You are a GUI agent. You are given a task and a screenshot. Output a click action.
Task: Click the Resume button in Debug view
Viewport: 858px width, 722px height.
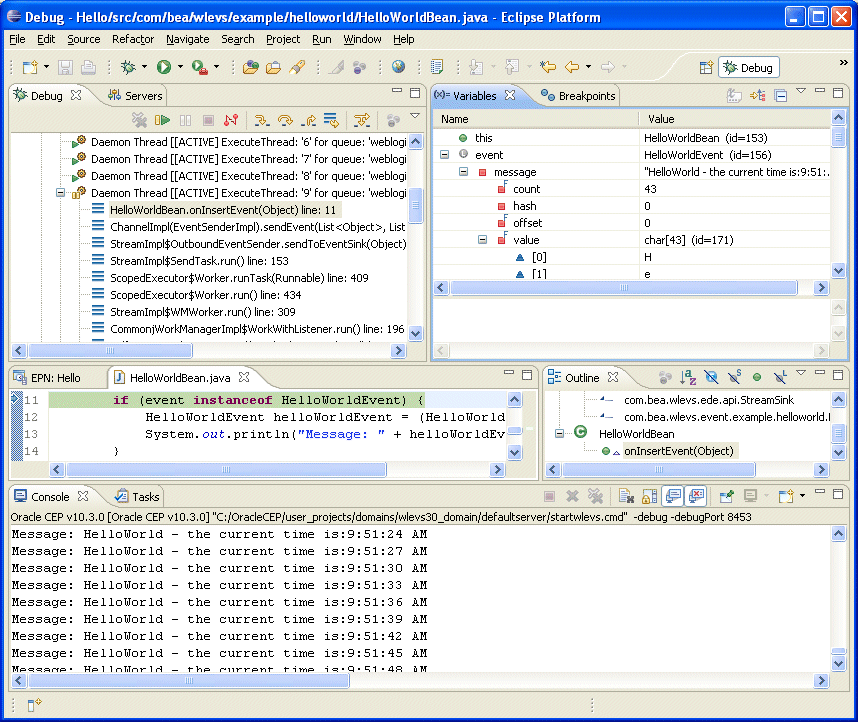tap(162, 120)
